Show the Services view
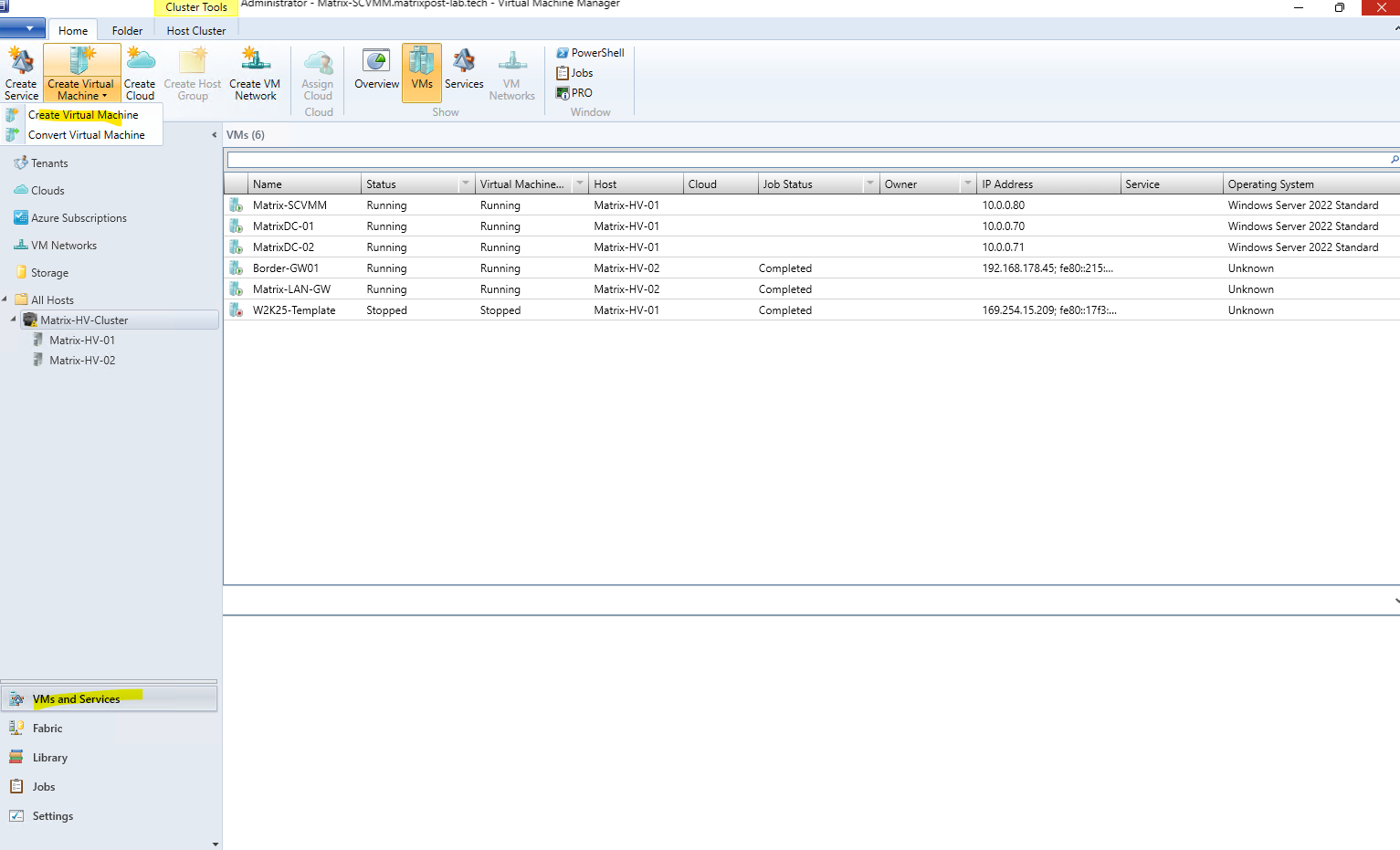The image size is (1400, 850). [464, 71]
